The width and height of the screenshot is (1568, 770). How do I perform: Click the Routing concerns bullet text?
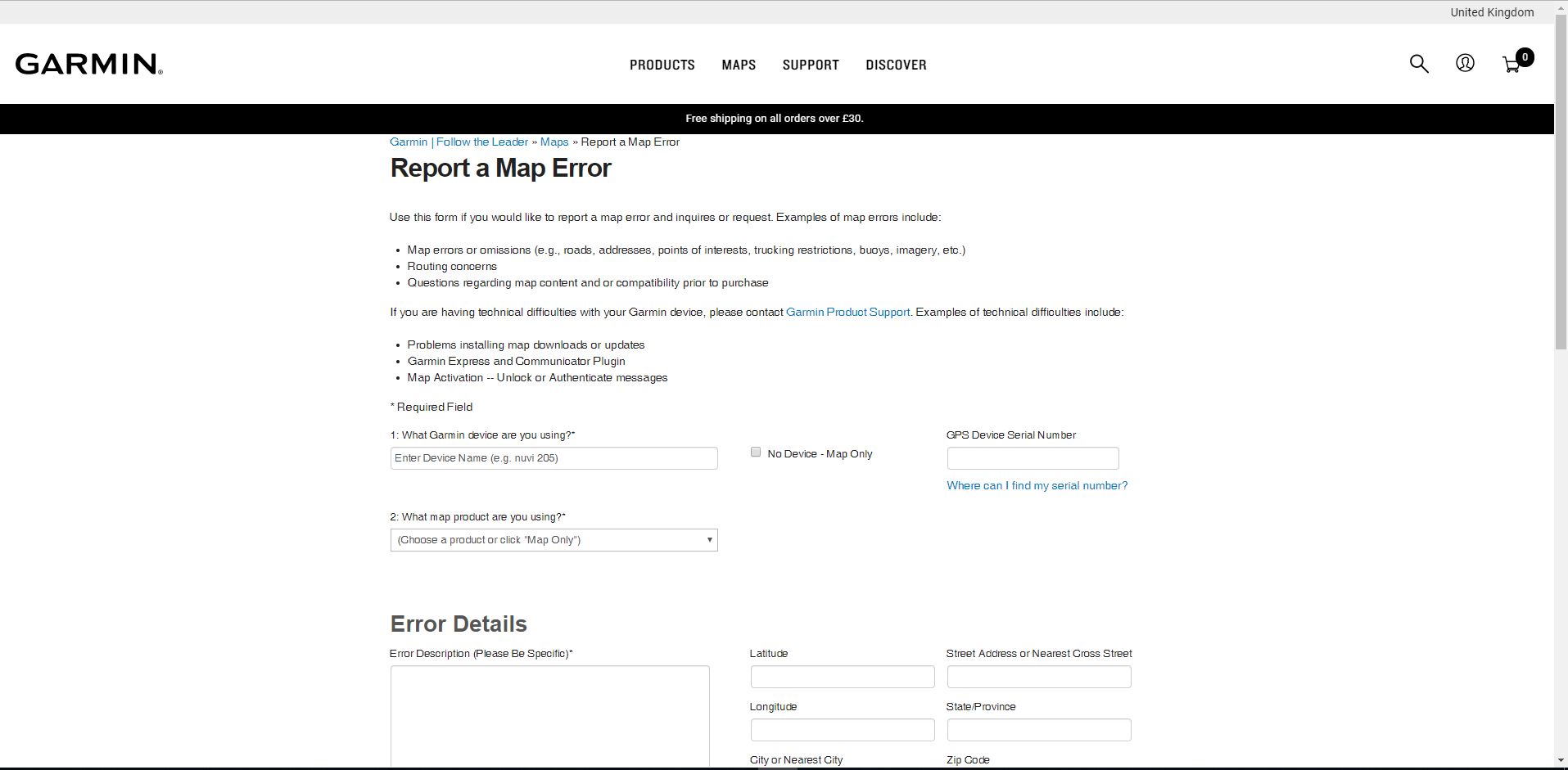coord(452,266)
